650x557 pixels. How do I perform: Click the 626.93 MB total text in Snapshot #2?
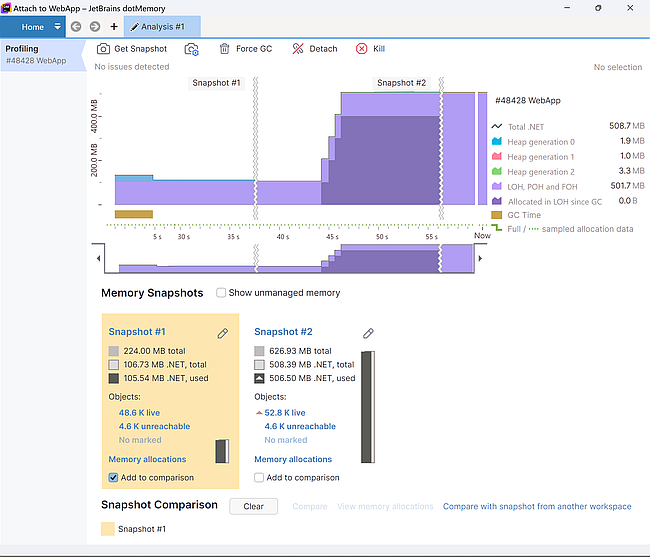click(300, 351)
